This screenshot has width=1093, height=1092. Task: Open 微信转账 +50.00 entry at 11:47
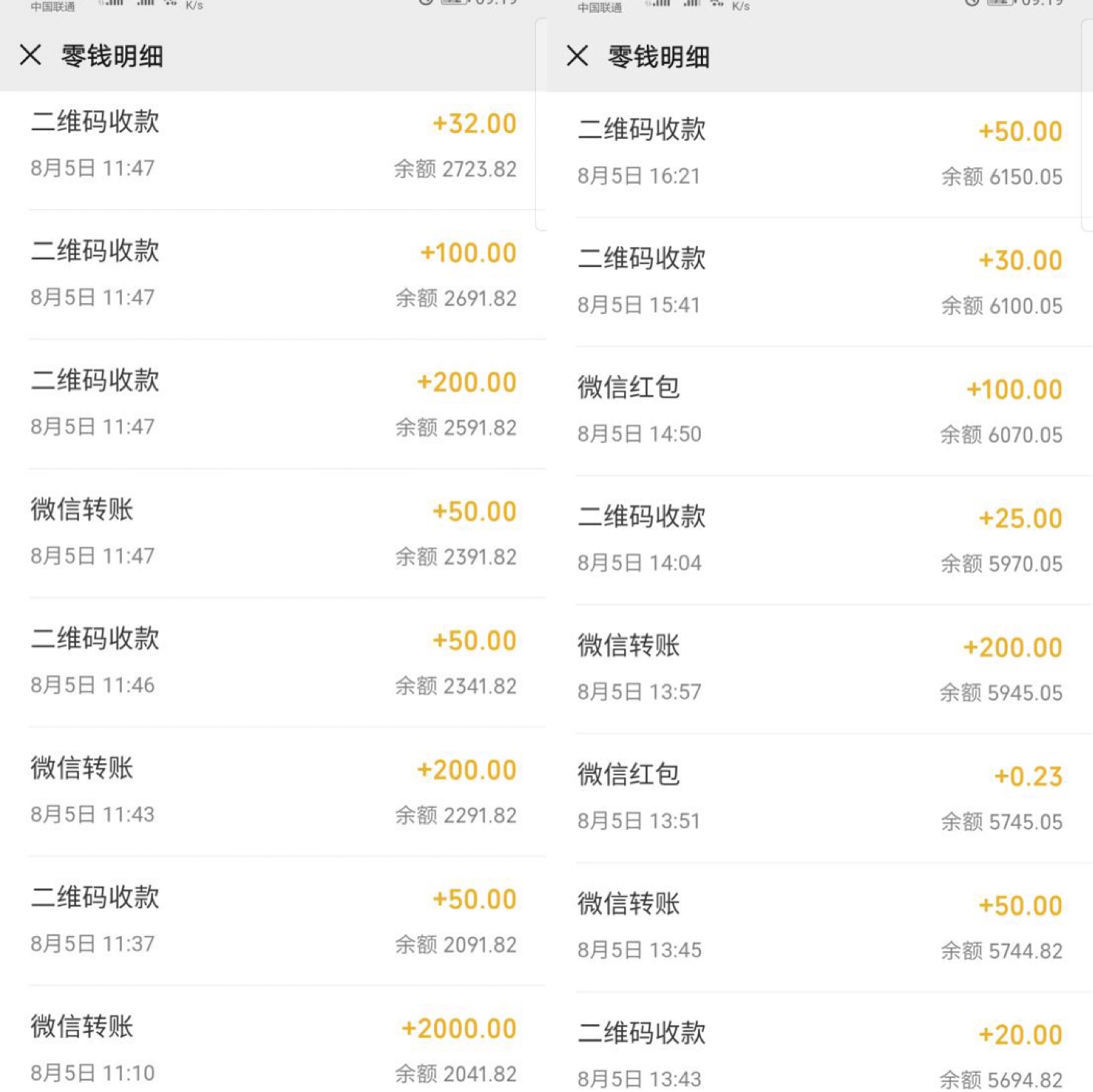click(x=273, y=533)
